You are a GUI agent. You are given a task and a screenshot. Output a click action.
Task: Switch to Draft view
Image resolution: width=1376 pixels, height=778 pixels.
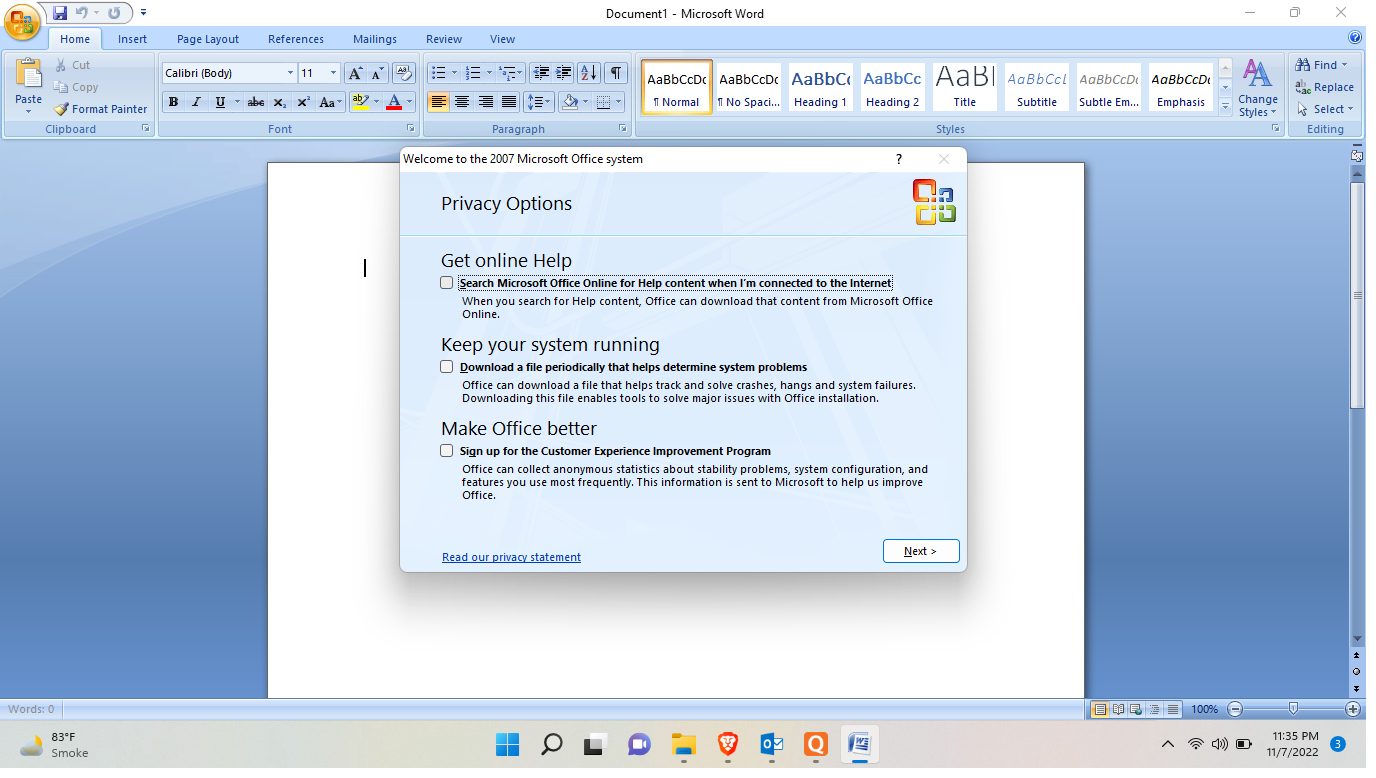pos(1173,709)
